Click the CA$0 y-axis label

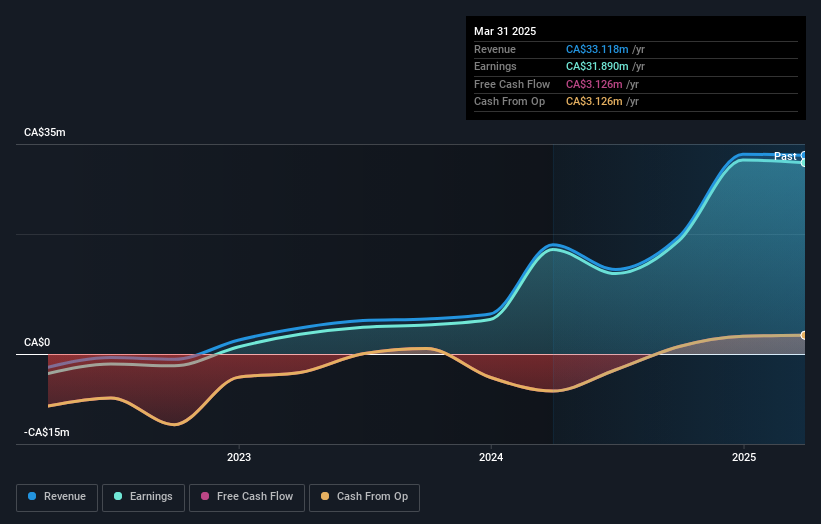tap(37, 342)
